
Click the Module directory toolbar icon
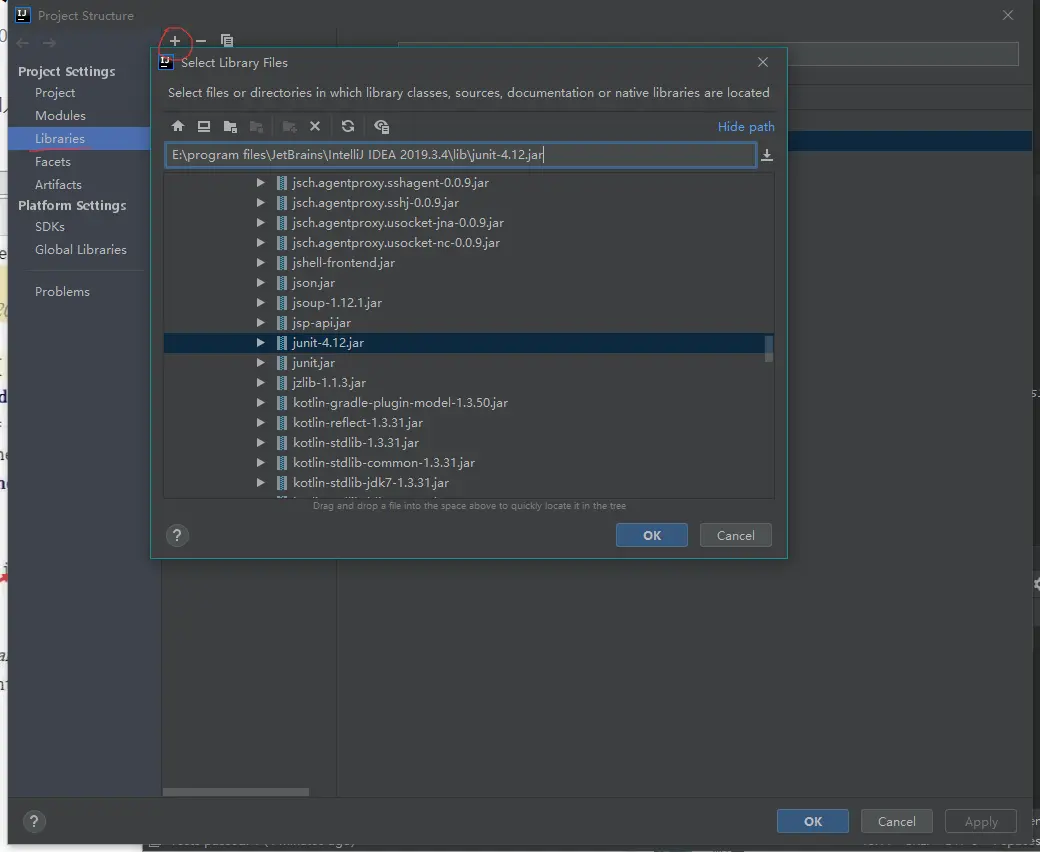(x=256, y=126)
